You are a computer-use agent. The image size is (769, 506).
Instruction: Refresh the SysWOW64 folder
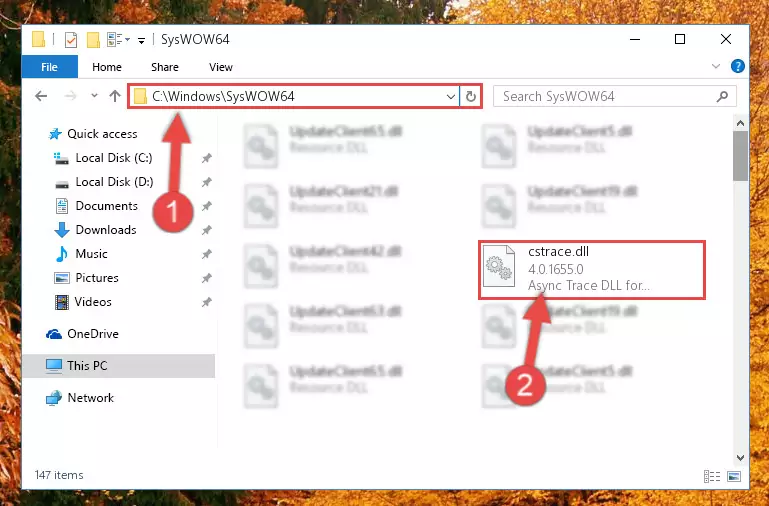(x=471, y=97)
